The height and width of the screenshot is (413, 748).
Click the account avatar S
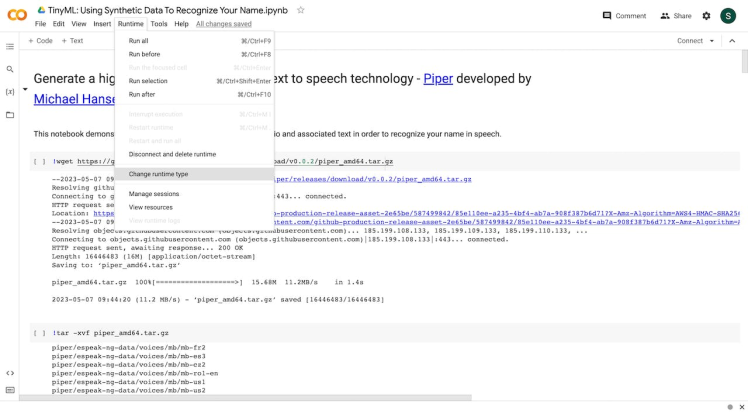point(728,16)
